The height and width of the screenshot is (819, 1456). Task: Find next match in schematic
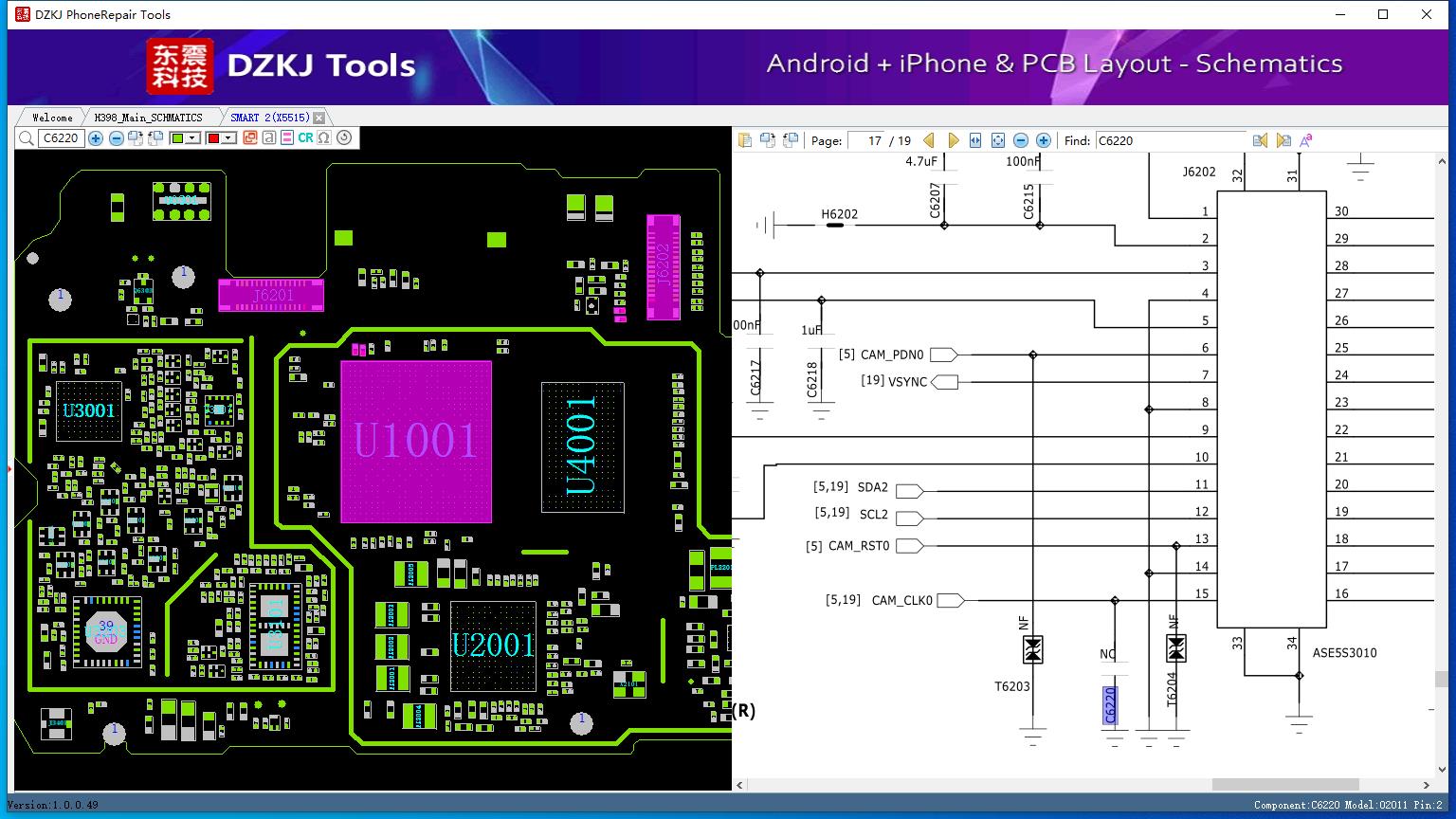tap(1283, 140)
